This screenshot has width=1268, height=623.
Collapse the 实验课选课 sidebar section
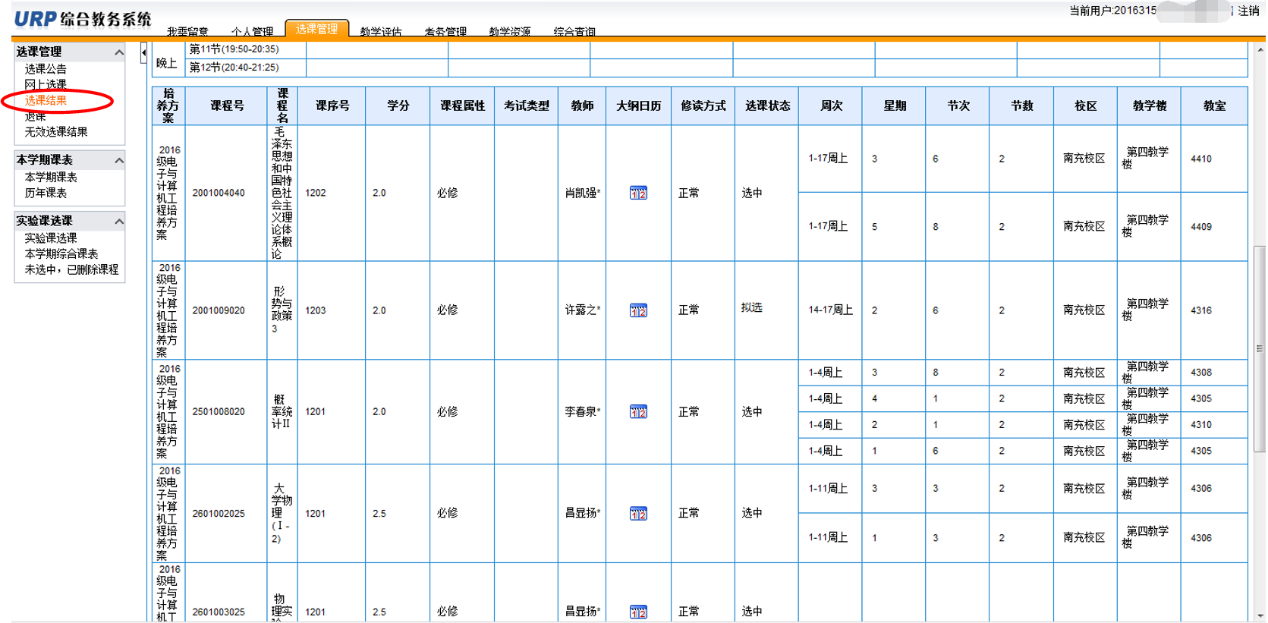click(119, 221)
